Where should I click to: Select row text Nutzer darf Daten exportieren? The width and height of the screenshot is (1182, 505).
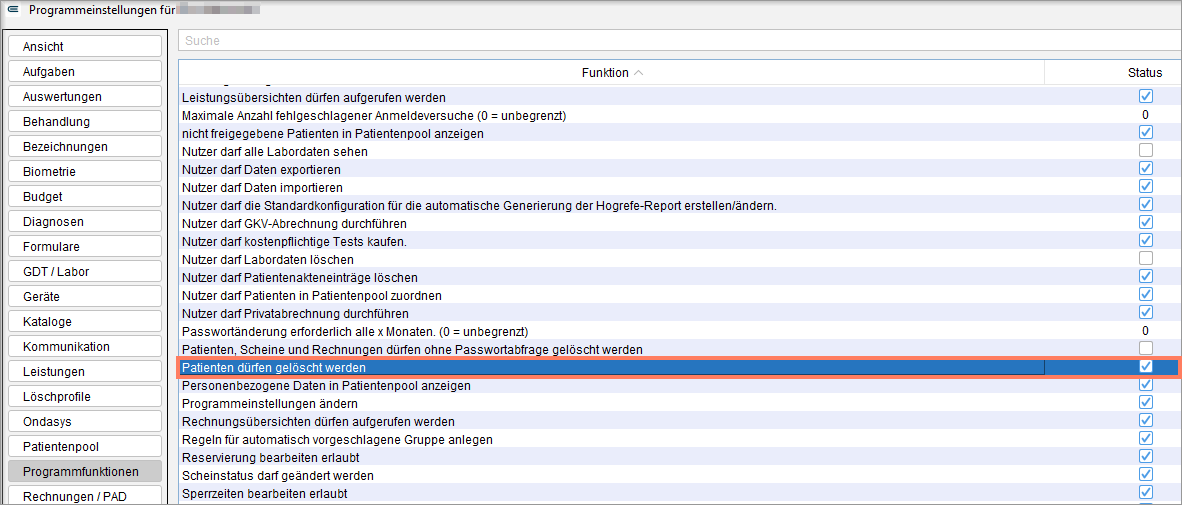(x=262, y=170)
